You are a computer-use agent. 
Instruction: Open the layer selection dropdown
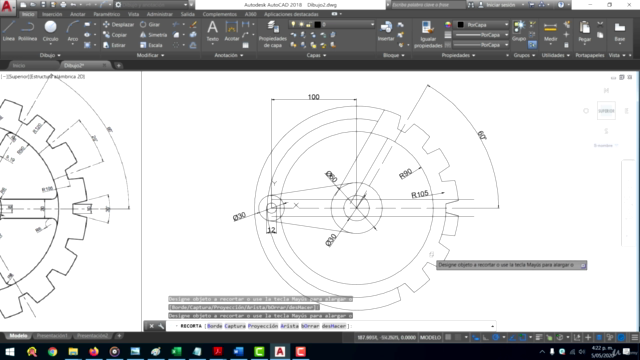click(x=332, y=24)
